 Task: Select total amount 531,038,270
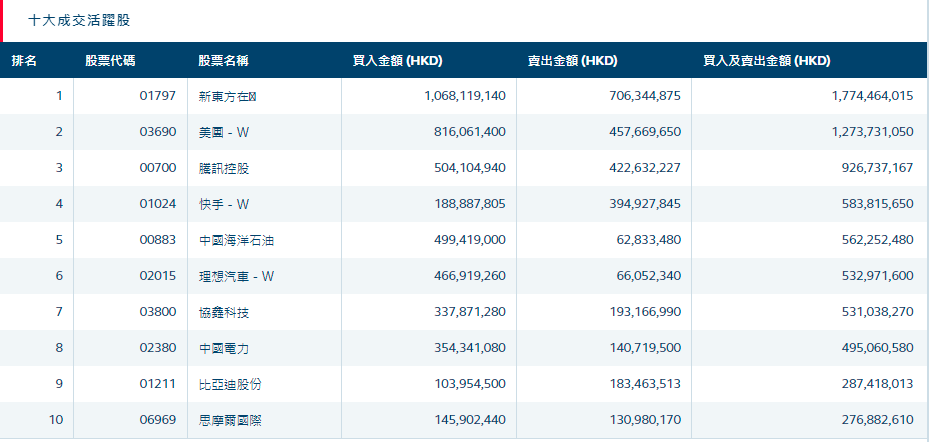click(877, 312)
